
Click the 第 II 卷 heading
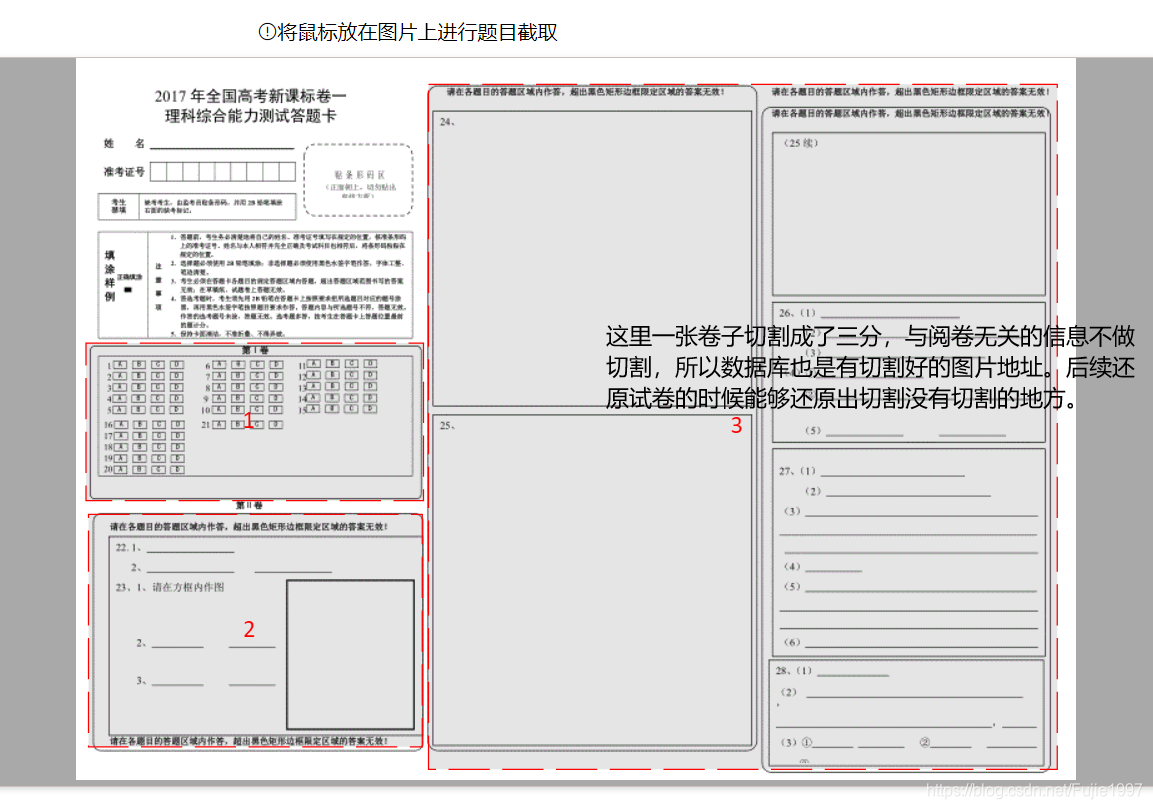(249, 505)
